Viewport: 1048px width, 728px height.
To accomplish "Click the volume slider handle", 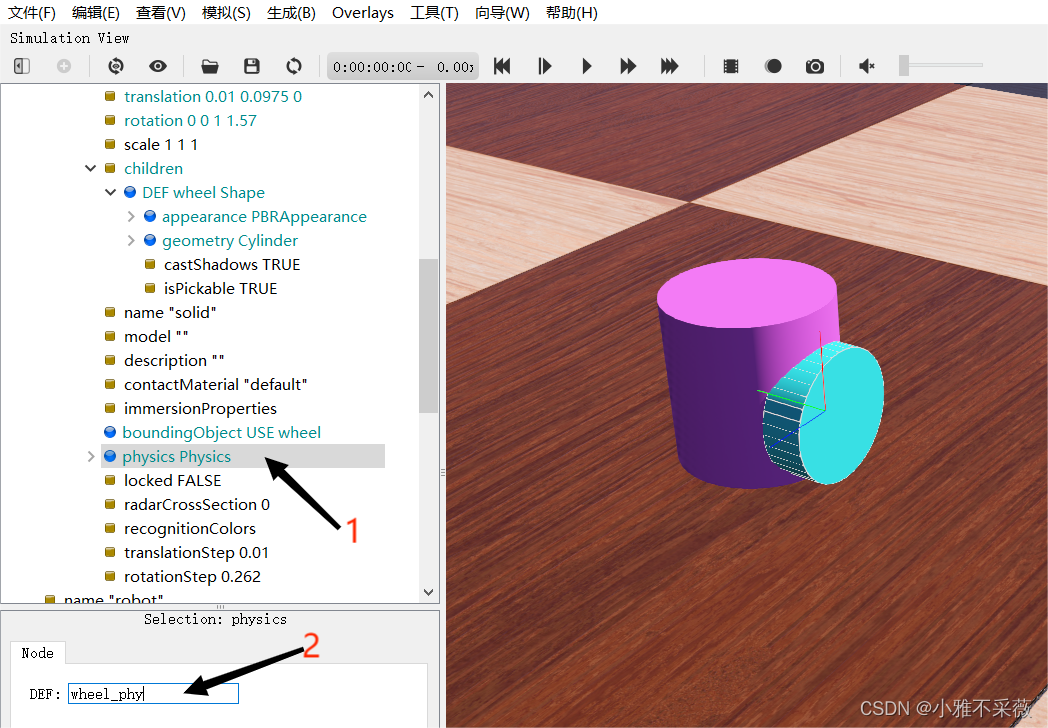I will coord(904,66).
